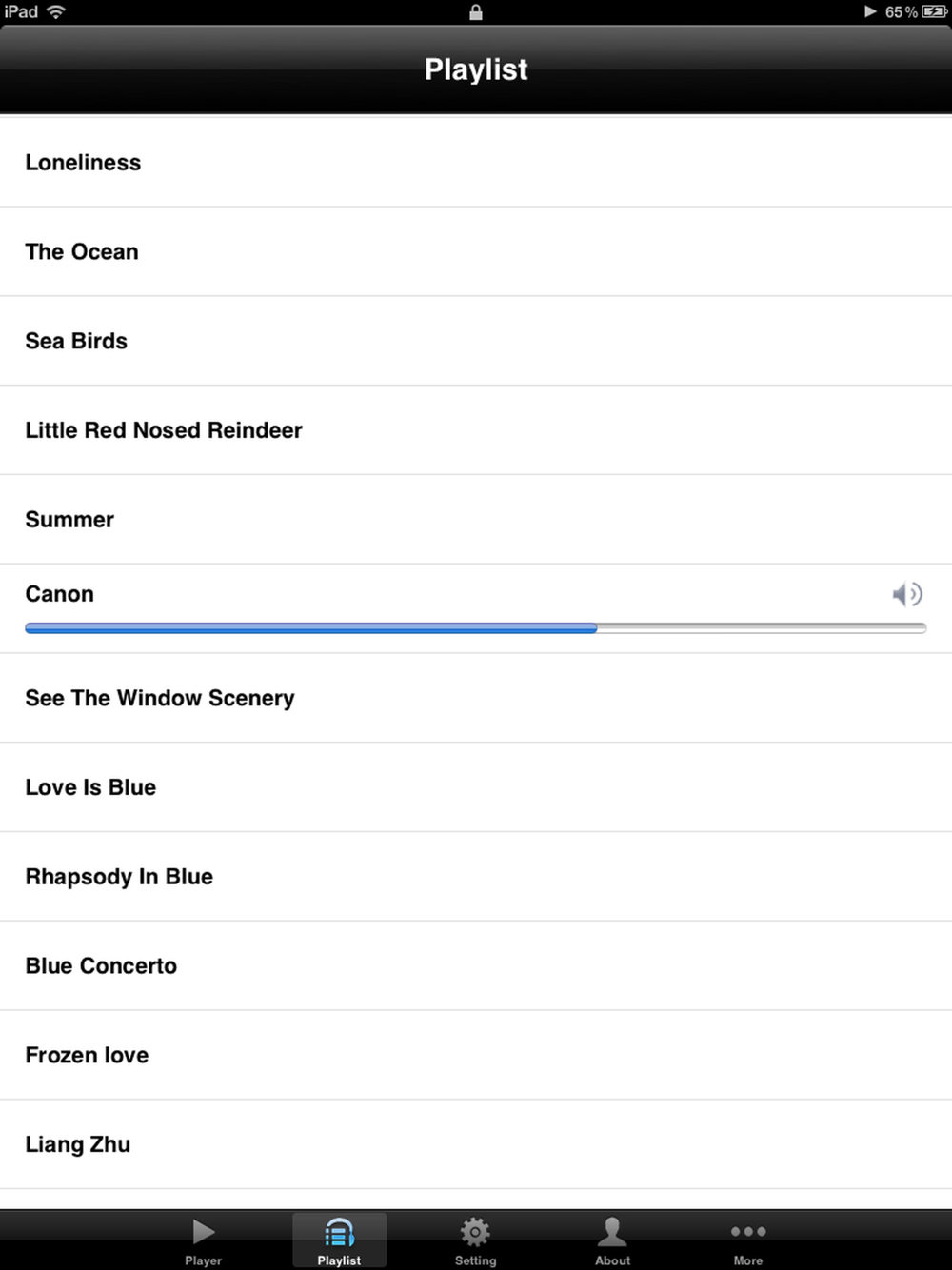Select See The Window Scenery
Image resolution: width=952 pixels, height=1270 pixels.
point(160,698)
